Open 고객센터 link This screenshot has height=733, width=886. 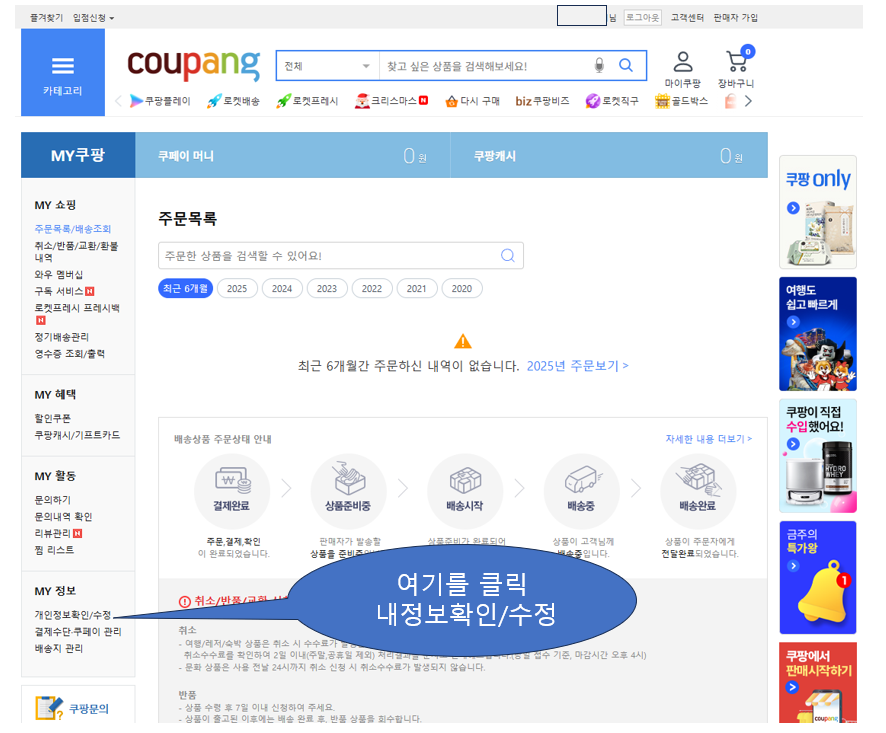tap(687, 18)
